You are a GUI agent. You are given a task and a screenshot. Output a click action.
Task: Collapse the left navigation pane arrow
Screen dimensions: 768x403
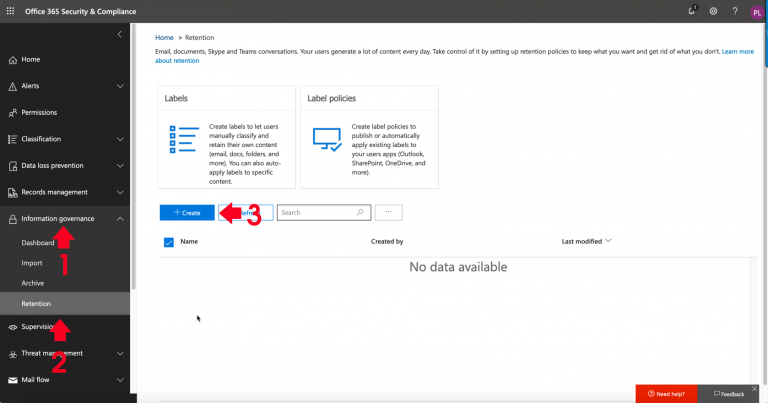(x=120, y=34)
